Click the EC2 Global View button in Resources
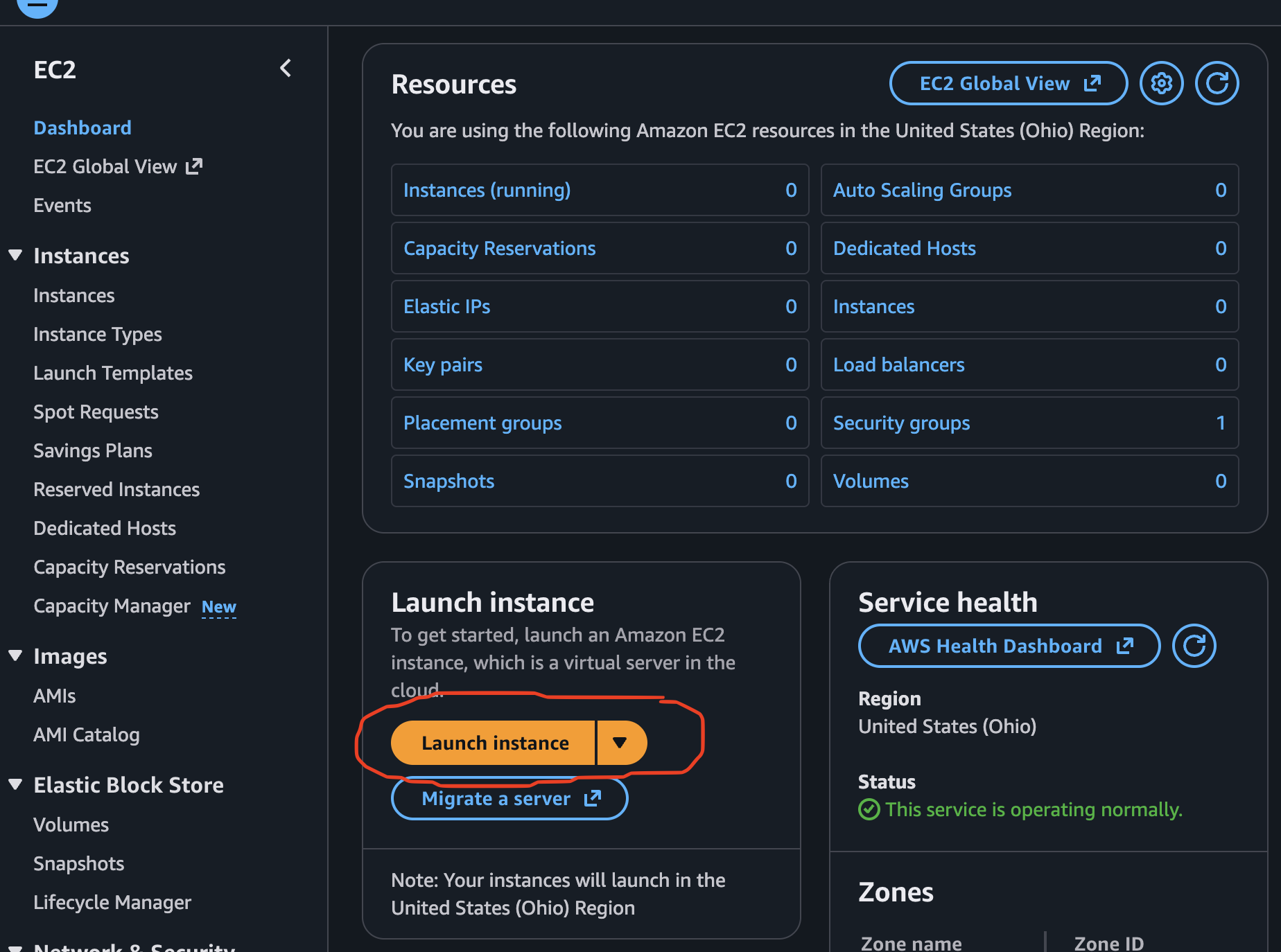The width and height of the screenshot is (1281, 952). pos(1009,83)
